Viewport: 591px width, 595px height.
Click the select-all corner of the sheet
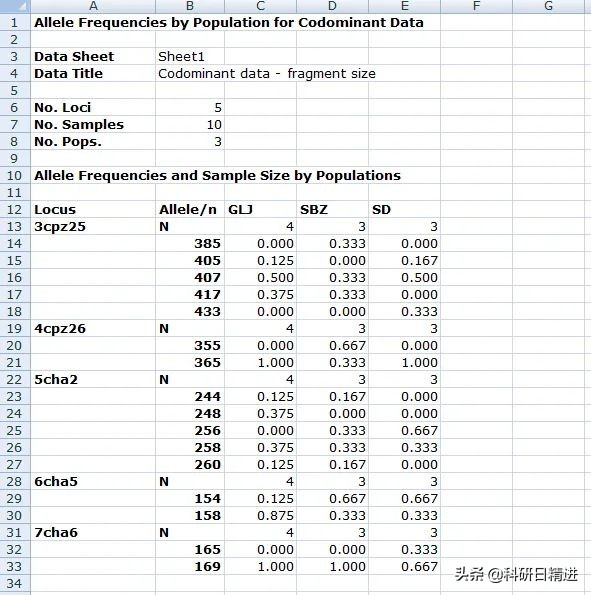pyautogui.click(x=15, y=6)
